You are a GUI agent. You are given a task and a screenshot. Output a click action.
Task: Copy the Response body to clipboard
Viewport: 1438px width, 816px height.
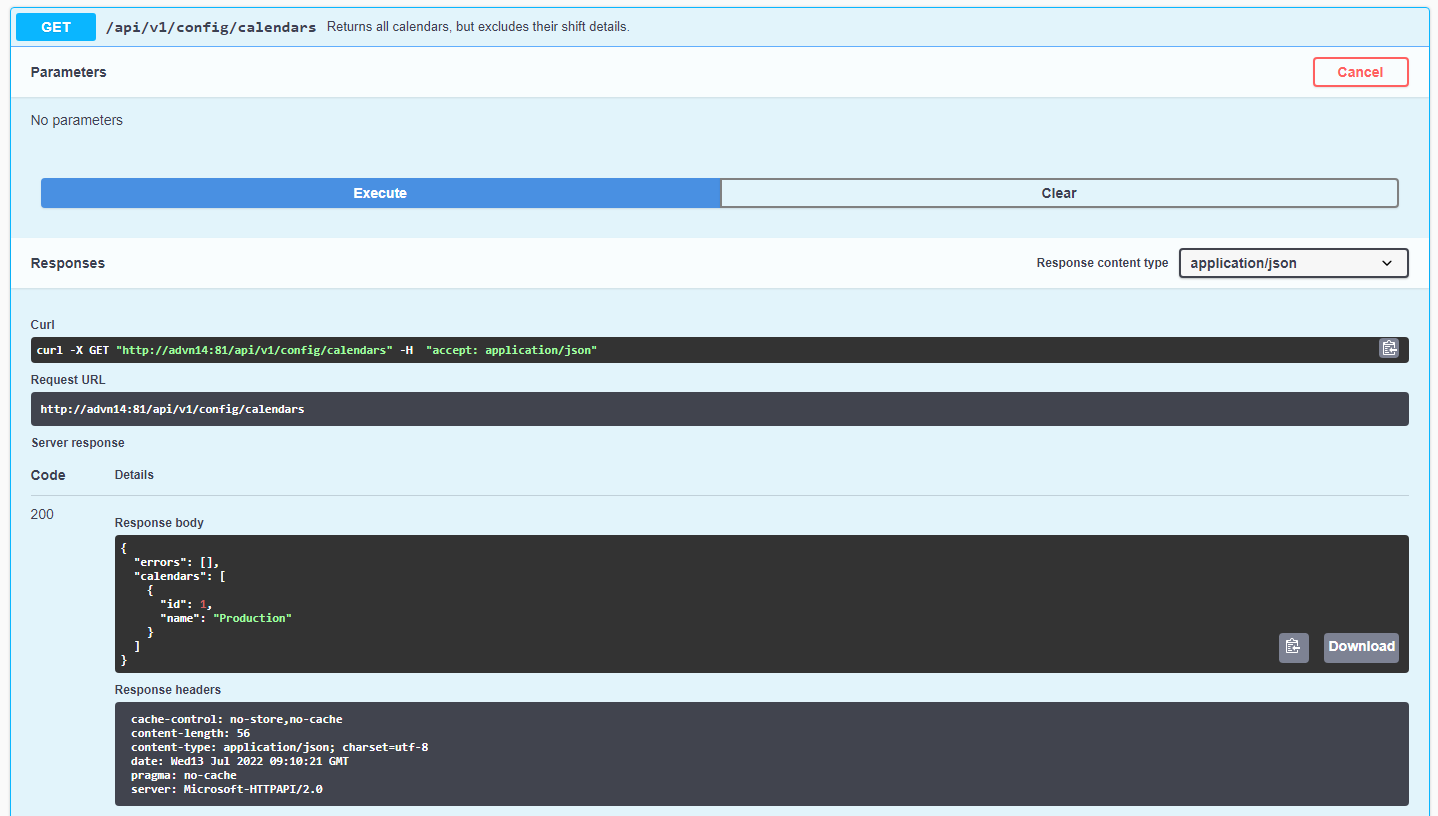1293,647
